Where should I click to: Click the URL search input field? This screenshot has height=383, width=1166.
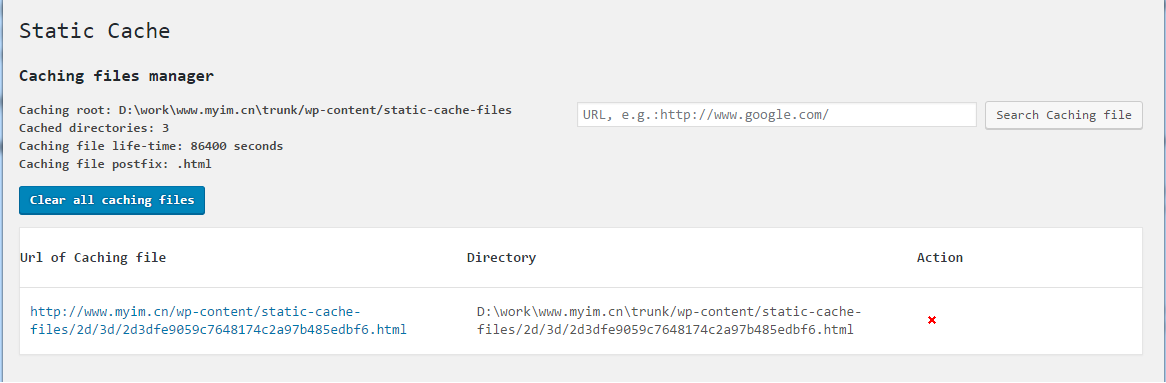[x=776, y=115]
